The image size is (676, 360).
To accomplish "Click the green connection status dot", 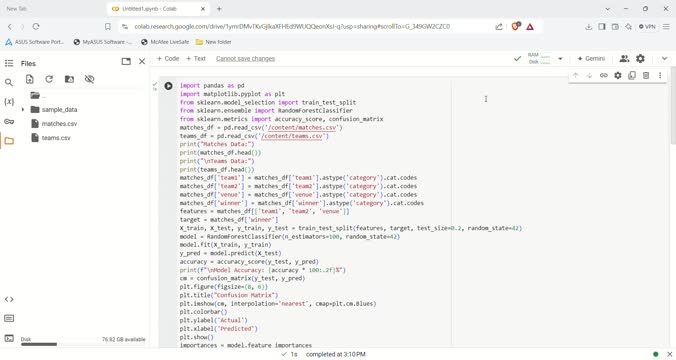I will pos(656,354).
